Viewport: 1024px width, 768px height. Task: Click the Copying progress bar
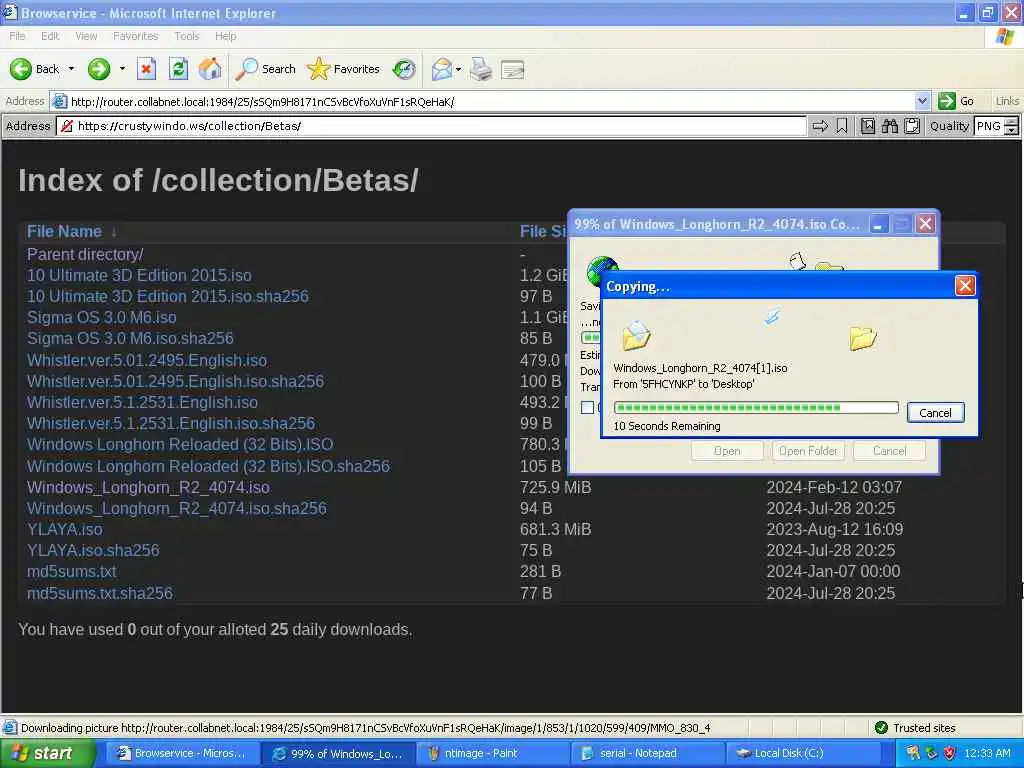click(x=756, y=408)
